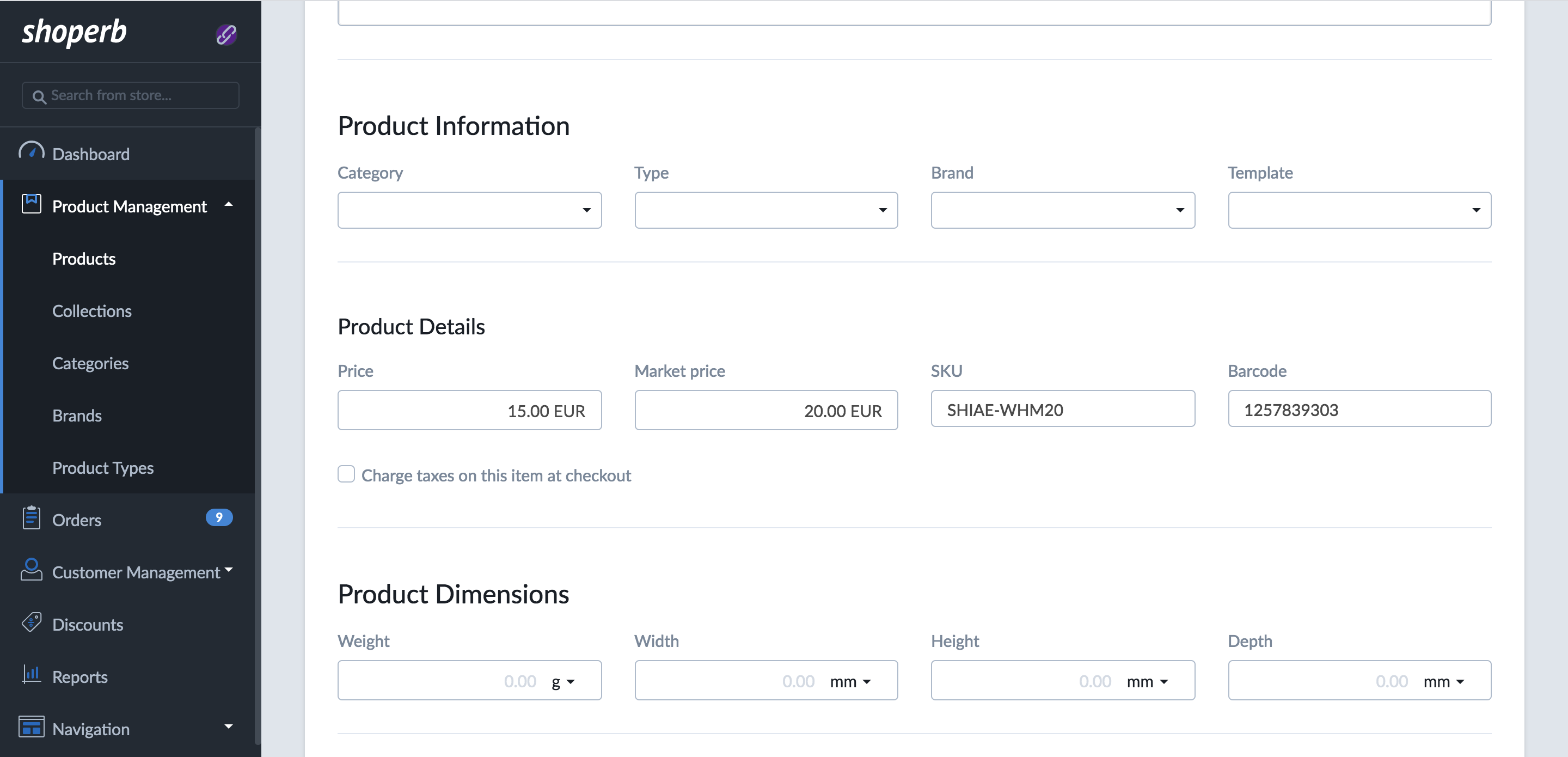
Task: Click the Charge taxes on this item label
Action: 496,475
